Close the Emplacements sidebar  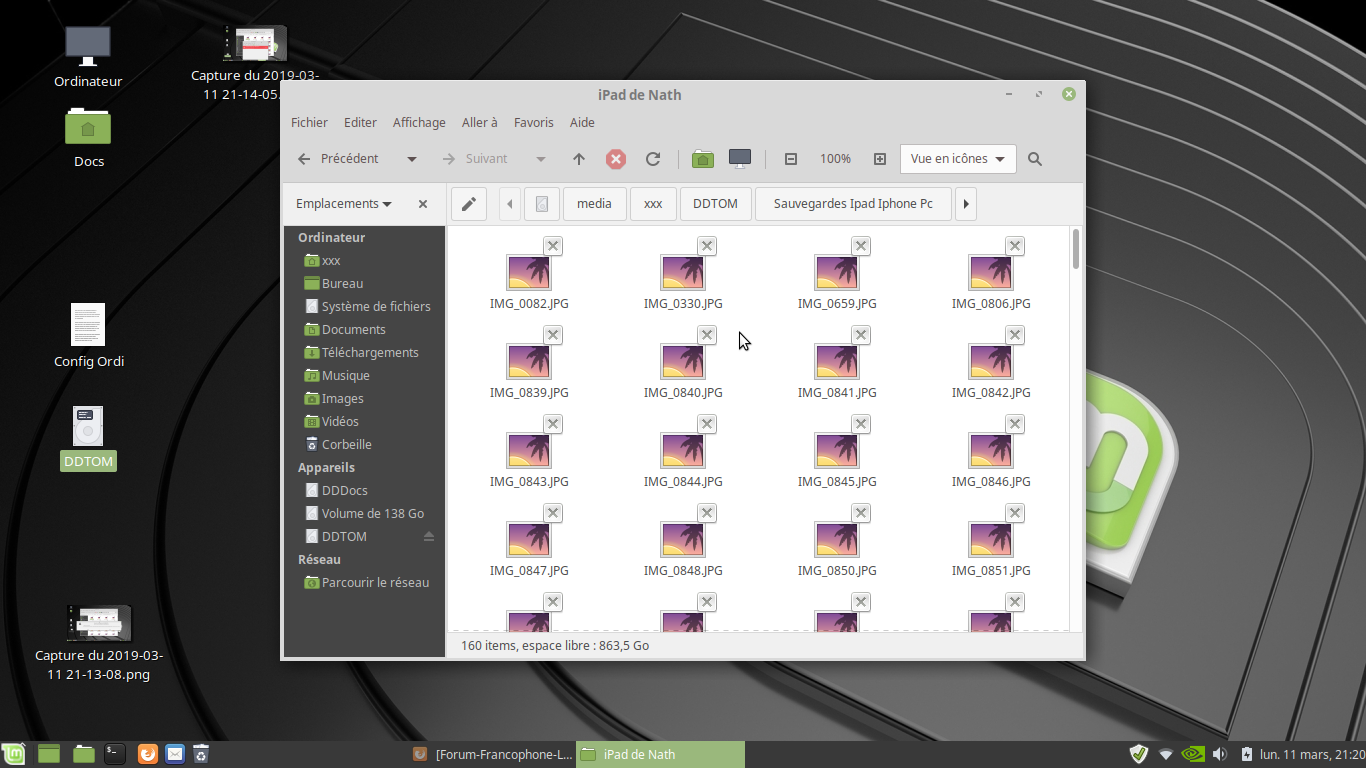(x=423, y=204)
